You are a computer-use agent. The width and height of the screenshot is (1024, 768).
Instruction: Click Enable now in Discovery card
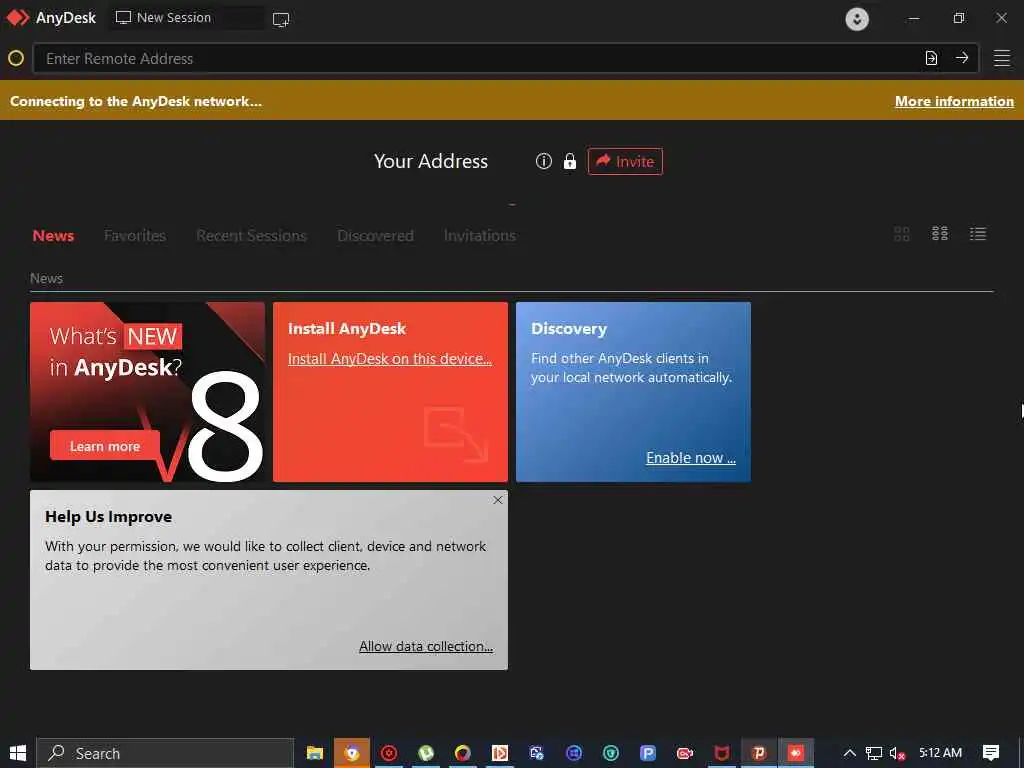[691, 458]
